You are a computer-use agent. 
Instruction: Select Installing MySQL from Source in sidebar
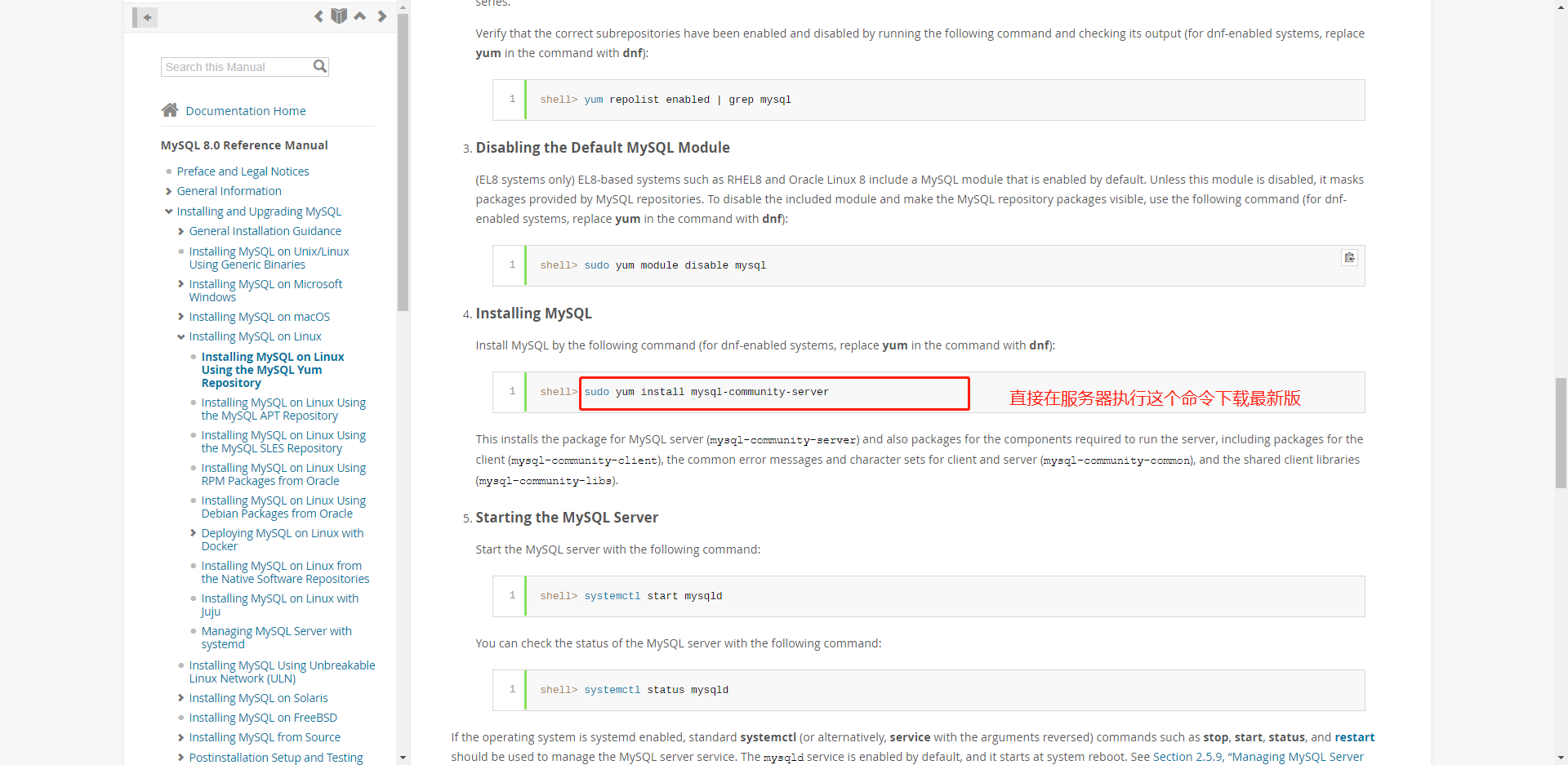pyautogui.click(x=265, y=737)
